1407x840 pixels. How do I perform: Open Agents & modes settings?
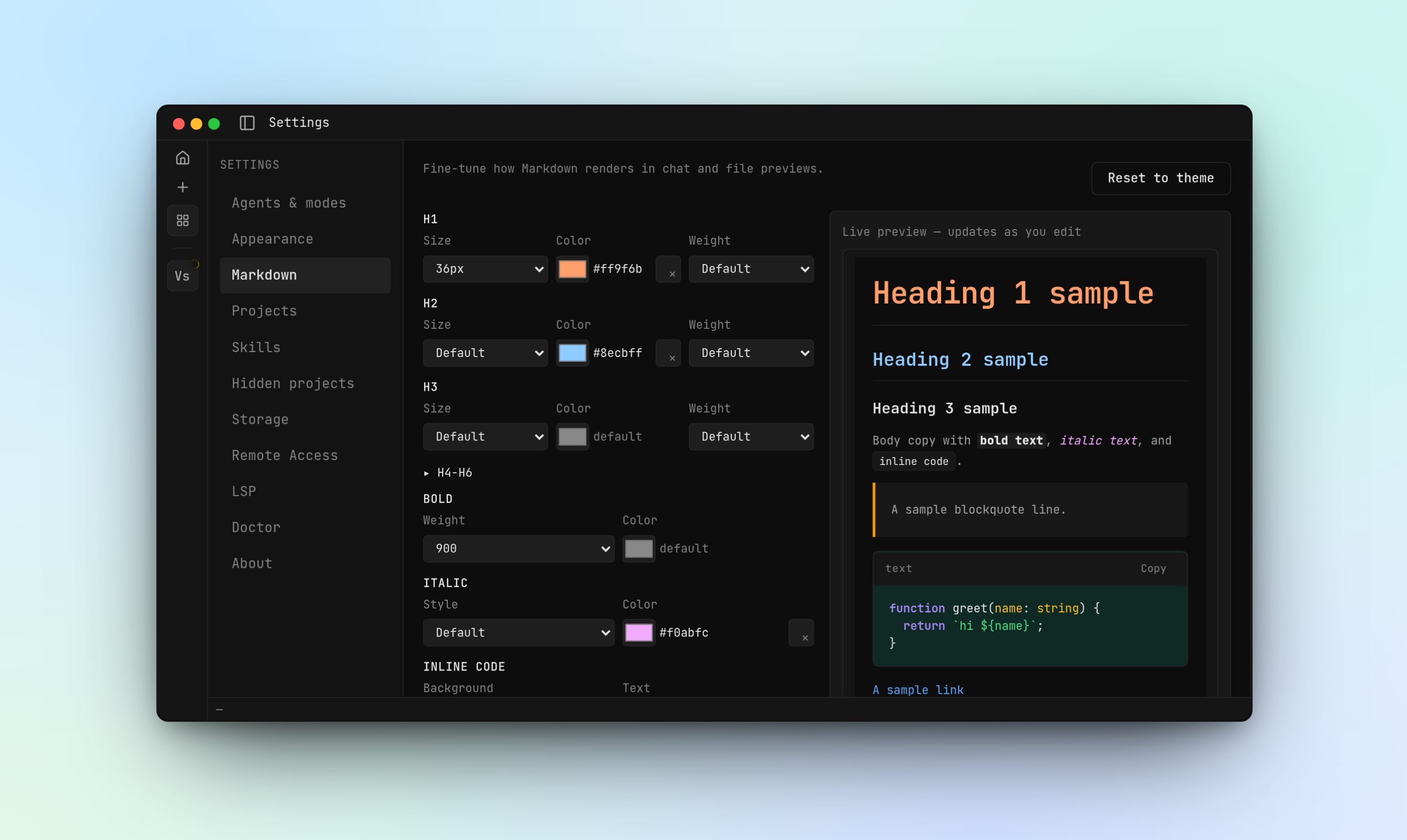tap(305, 203)
